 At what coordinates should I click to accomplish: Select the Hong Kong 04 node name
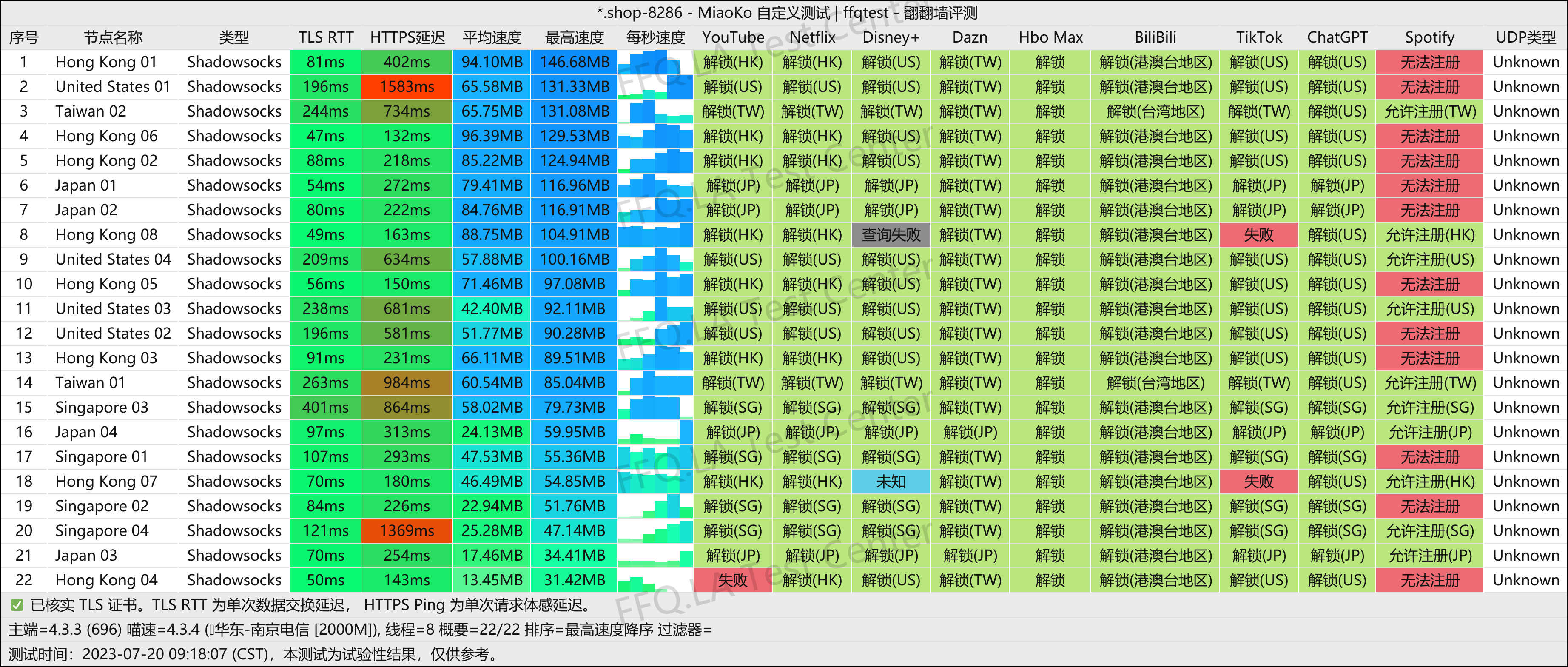106,579
